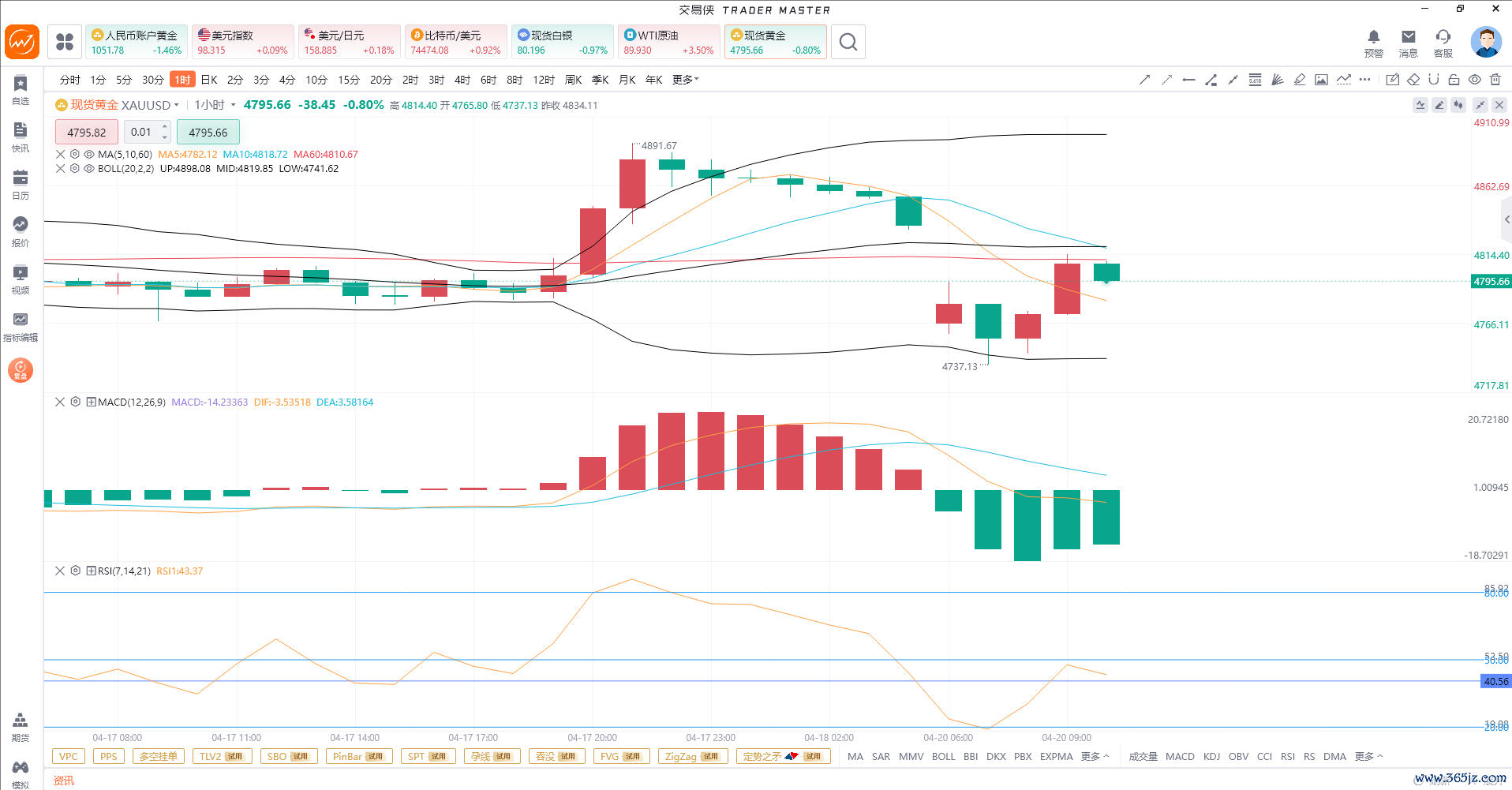Activate the eraser drawing tool
This screenshot has width=1512, height=790.
(1413, 80)
